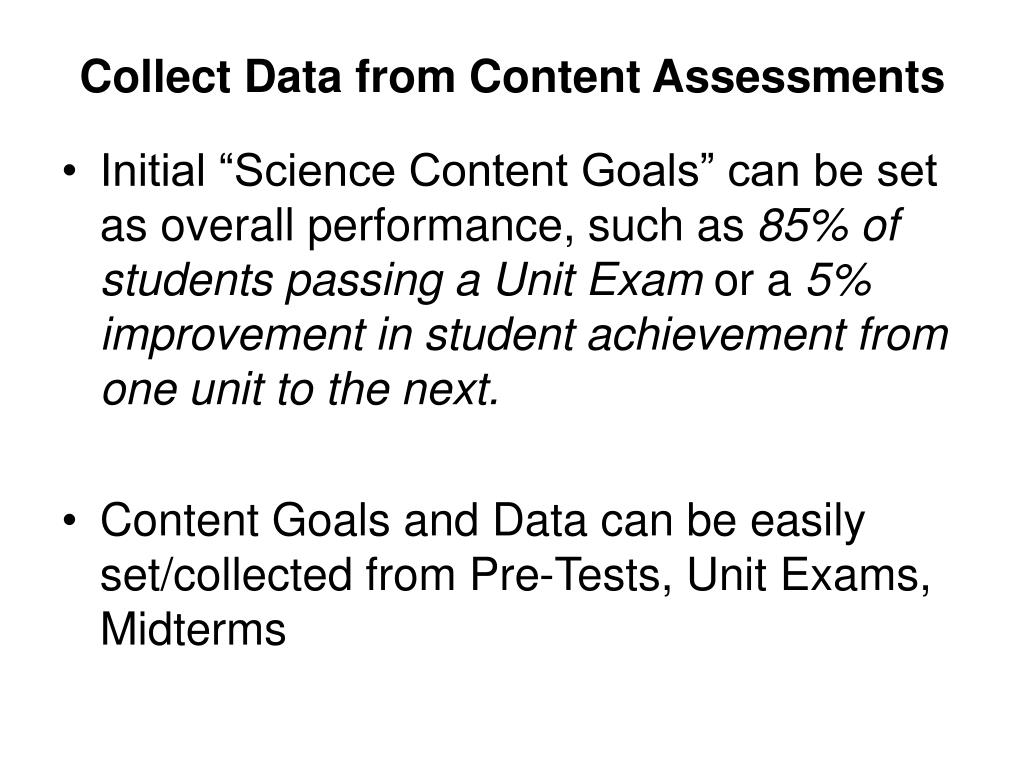Click the italic text "85% of"
Screen dimensions: 1024x768
[x=829, y=225]
